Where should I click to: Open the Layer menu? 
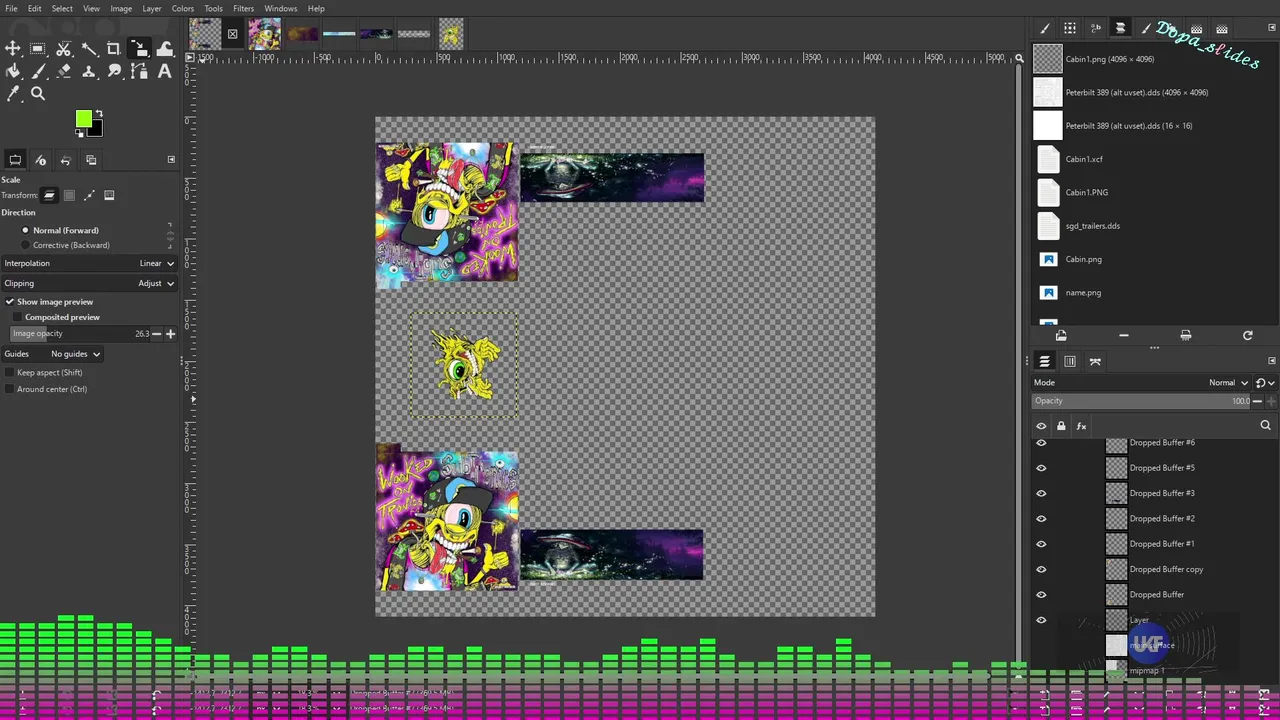click(152, 9)
